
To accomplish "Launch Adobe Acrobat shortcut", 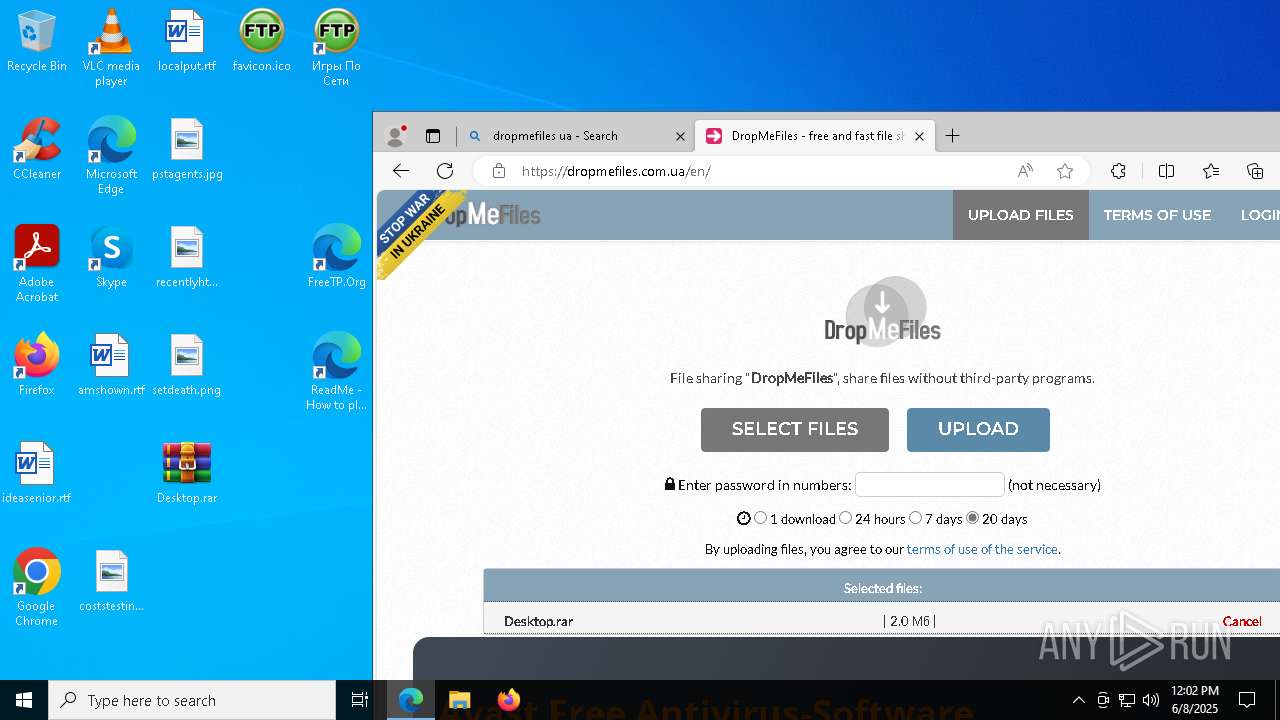I will pyautogui.click(x=37, y=263).
